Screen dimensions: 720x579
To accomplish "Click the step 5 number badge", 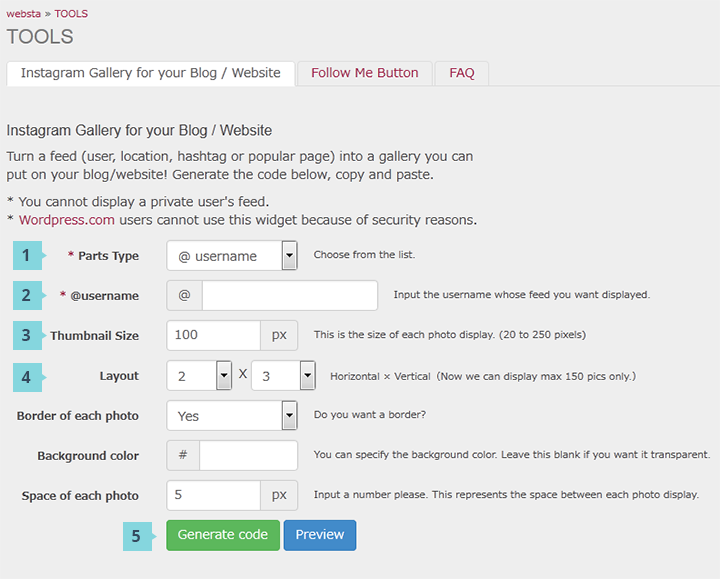I will tap(138, 536).
